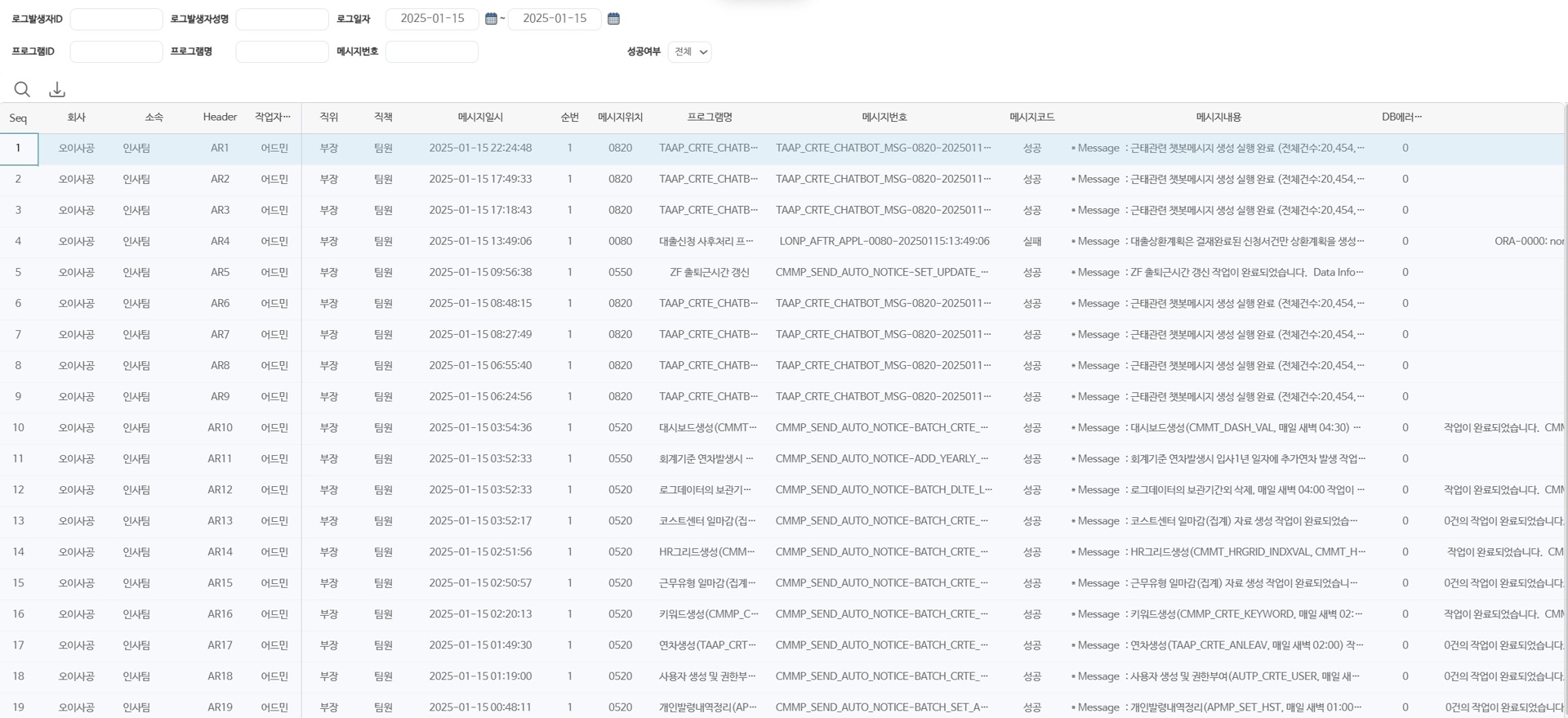This screenshot has width=1568, height=718.
Task: Click the 개인발령내역정리 program cell
Action: (709, 707)
